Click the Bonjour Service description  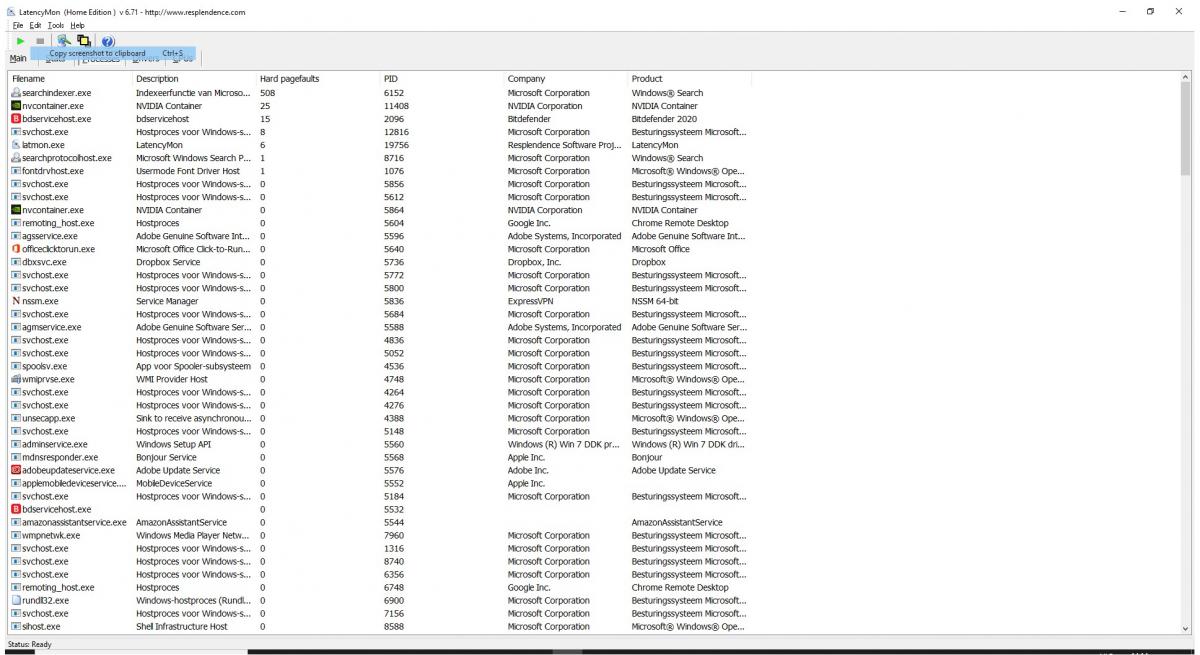(x=166, y=457)
